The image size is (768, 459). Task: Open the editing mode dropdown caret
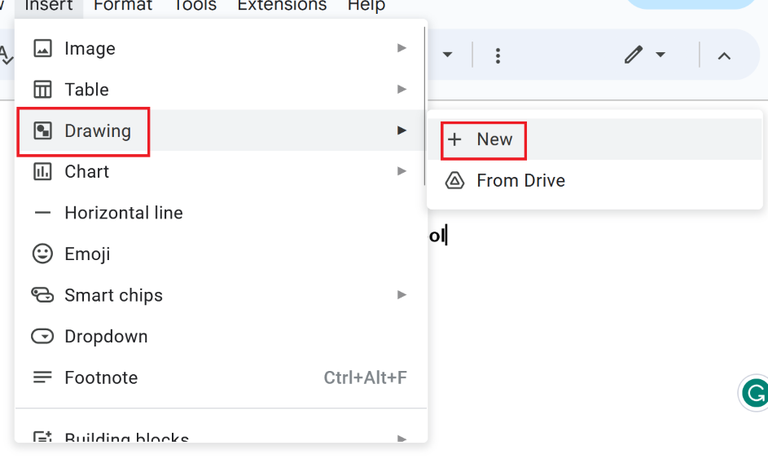click(x=660, y=55)
